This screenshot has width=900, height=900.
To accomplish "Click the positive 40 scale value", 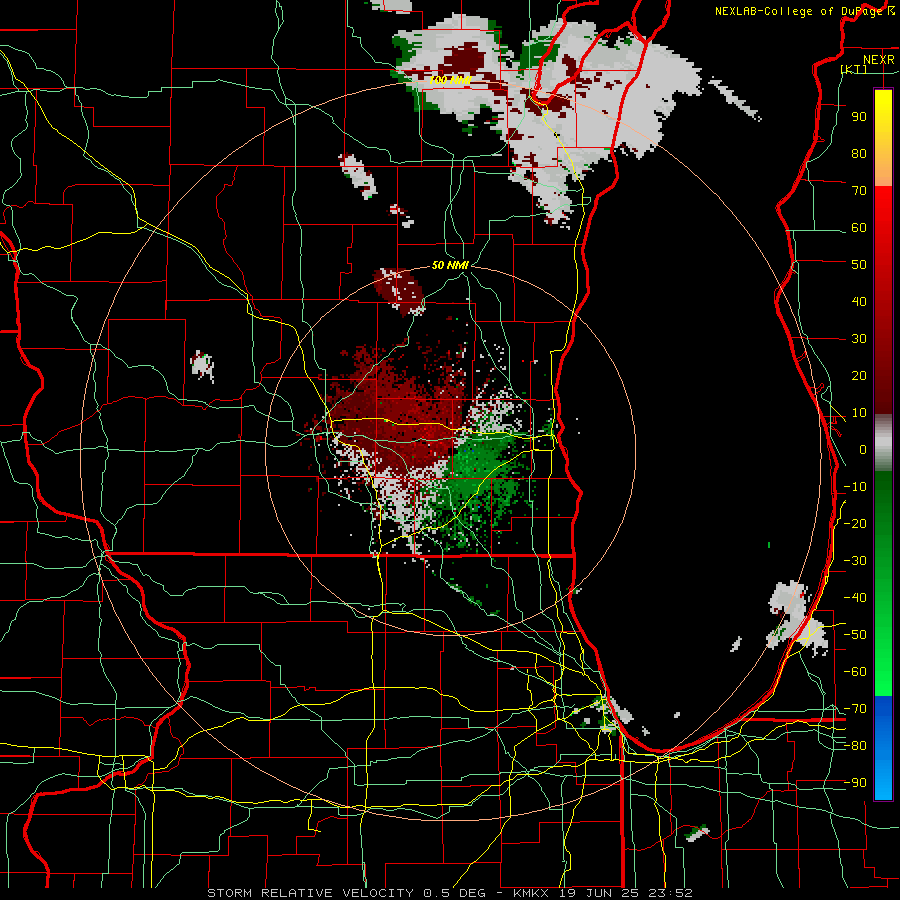I will (x=859, y=301).
